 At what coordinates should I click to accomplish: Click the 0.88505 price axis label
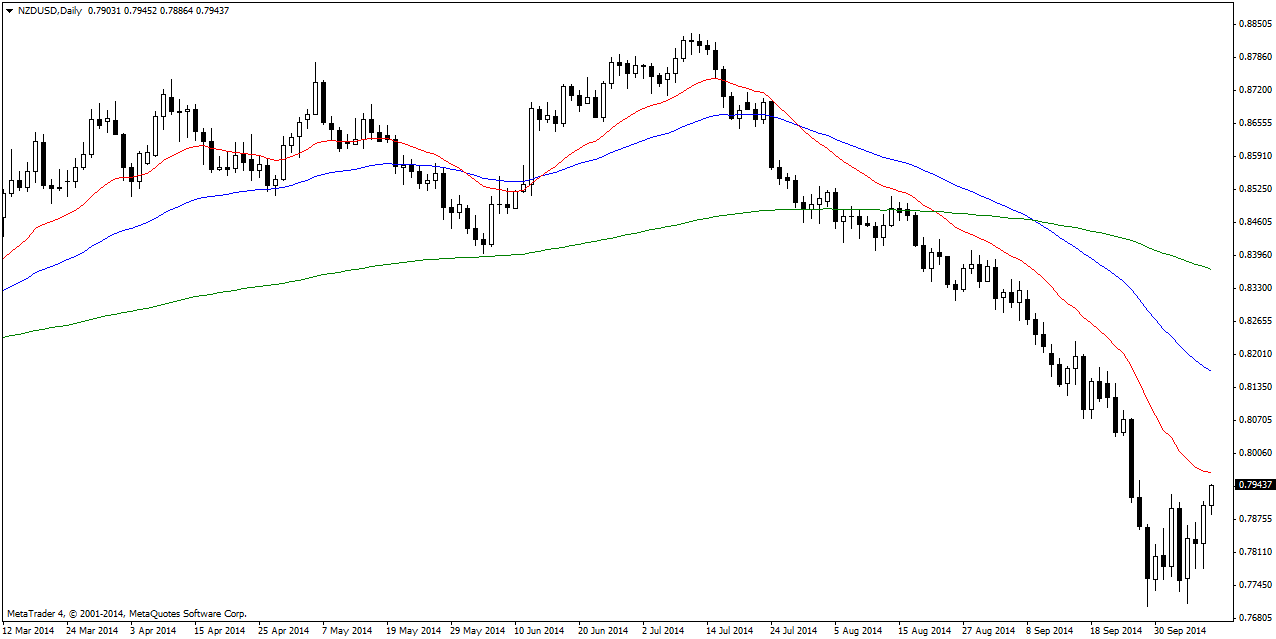pos(1255,23)
